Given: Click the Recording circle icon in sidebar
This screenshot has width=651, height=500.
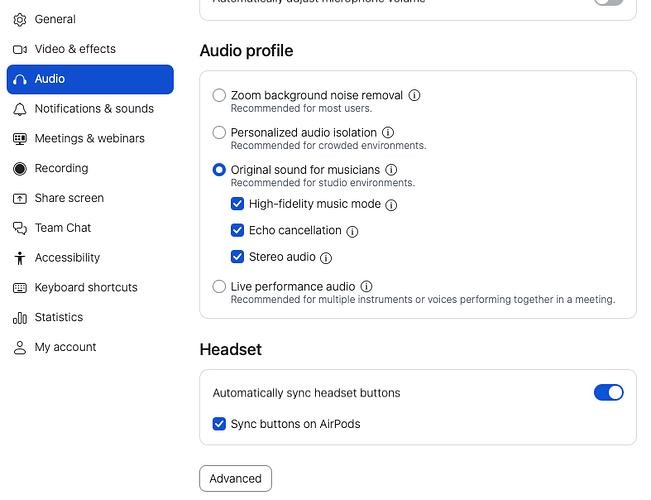Looking at the screenshot, I should click(x=20, y=169).
